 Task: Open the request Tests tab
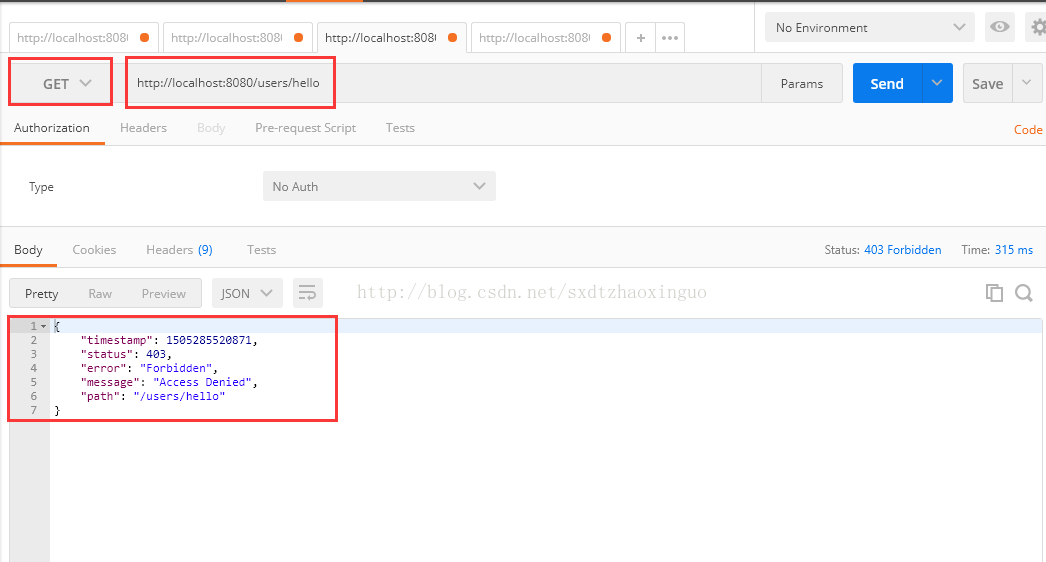point(400,127)
